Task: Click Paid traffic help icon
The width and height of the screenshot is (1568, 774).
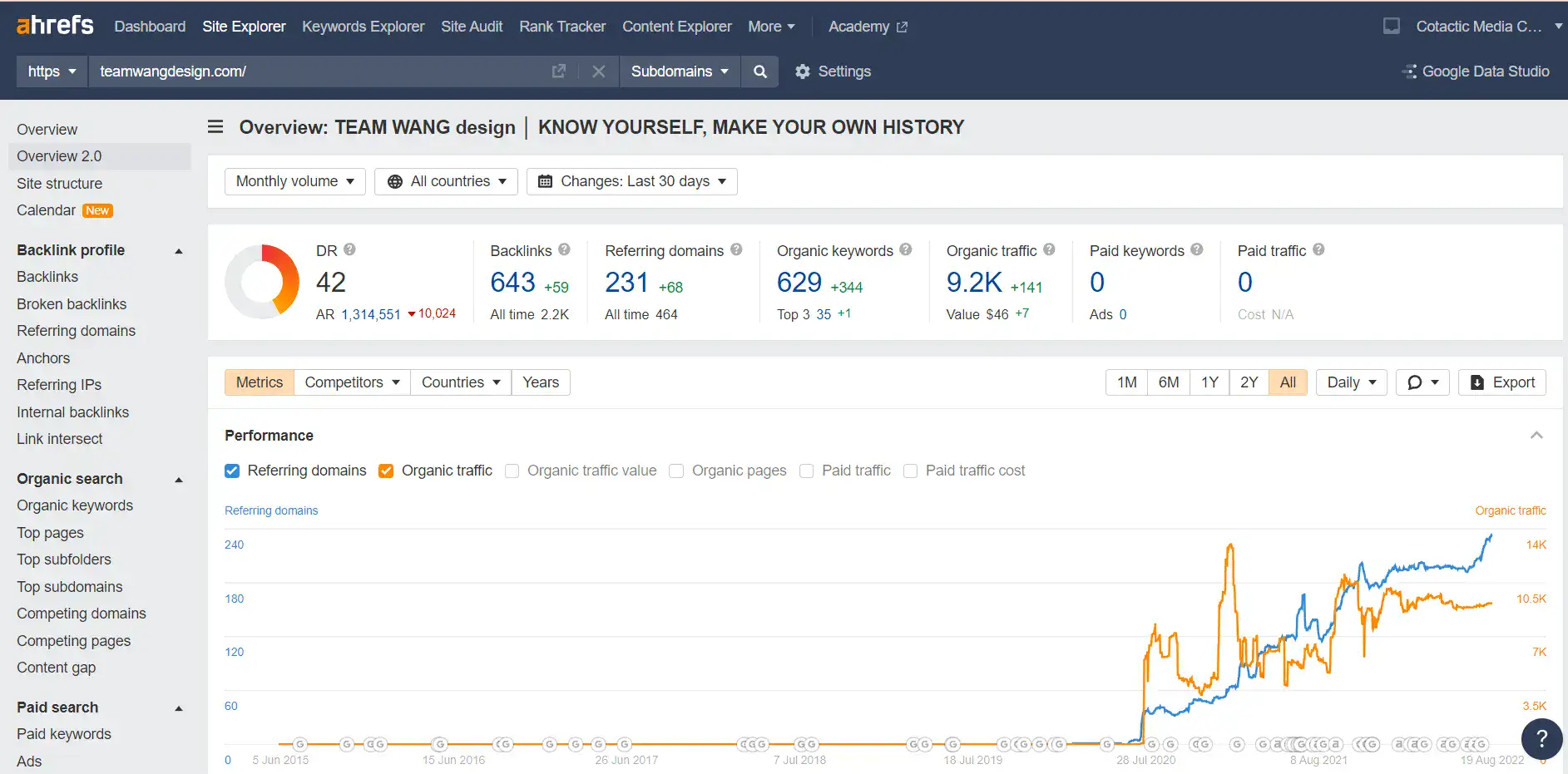Action: point(1318,249)
